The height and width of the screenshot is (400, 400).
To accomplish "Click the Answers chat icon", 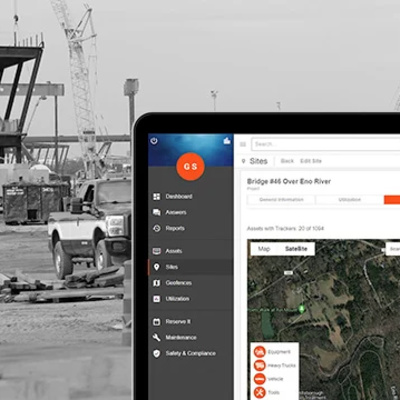I will tap(156, 212).
